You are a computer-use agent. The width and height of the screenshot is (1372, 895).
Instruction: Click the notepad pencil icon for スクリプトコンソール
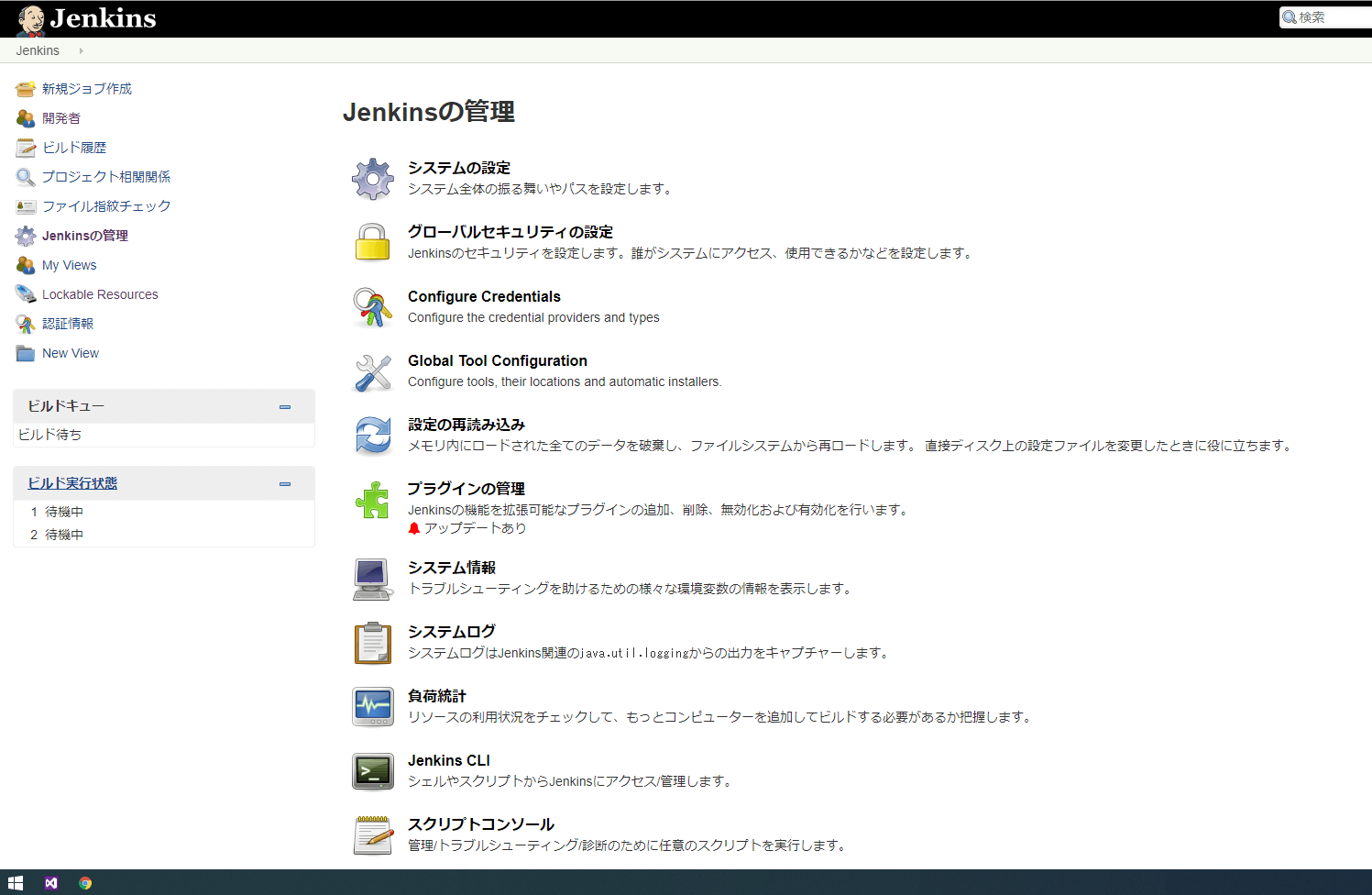pyautogui.click(x=373, y=835)
